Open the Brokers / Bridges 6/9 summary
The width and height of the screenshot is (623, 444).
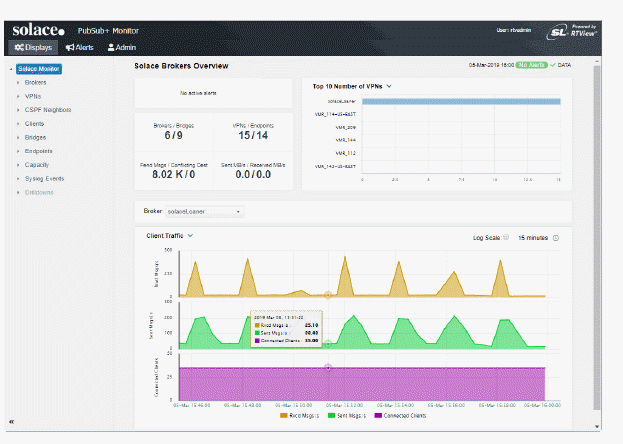click(x=173, y=134)
